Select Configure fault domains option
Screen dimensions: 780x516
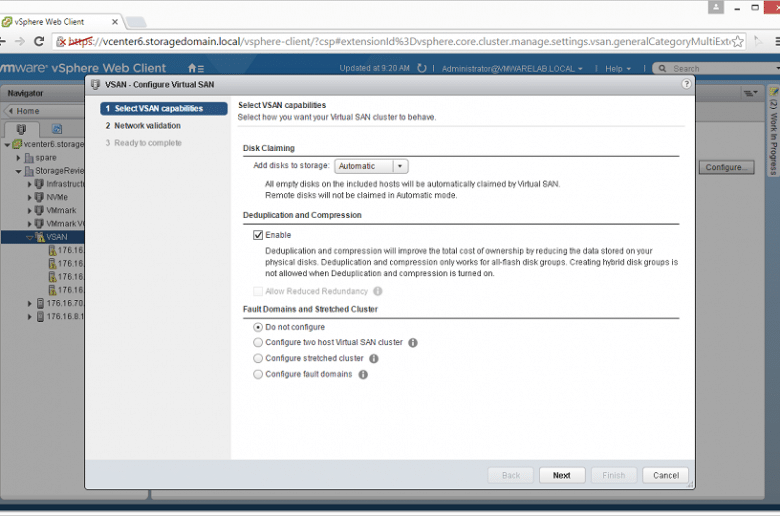(x=258, y=374)
